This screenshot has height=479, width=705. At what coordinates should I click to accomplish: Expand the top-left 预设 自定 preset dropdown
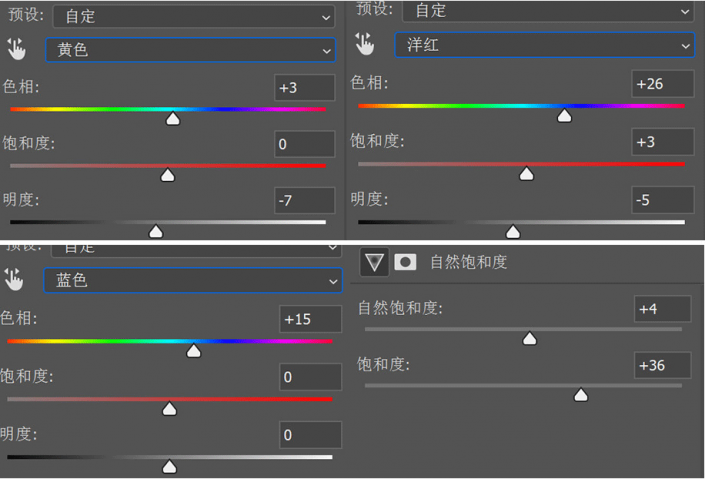tap(193, 16)
